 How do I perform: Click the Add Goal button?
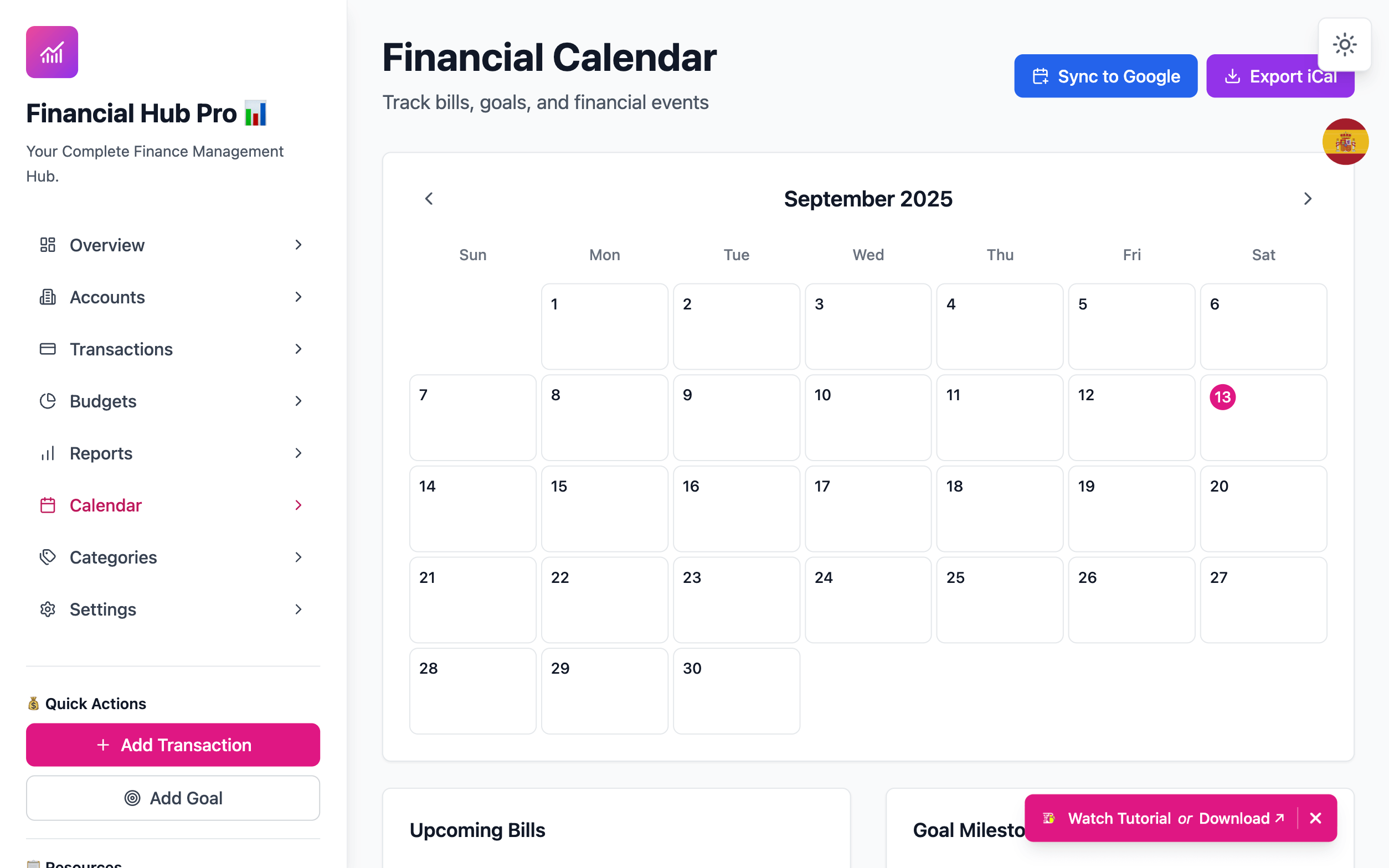173,798
